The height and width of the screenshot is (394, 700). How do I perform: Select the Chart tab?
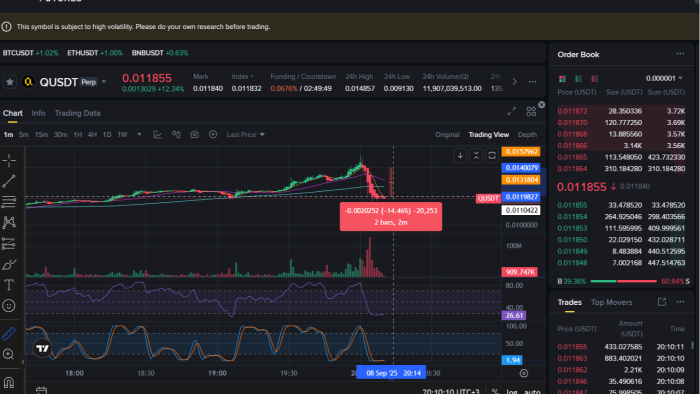(x=12, y=113)
